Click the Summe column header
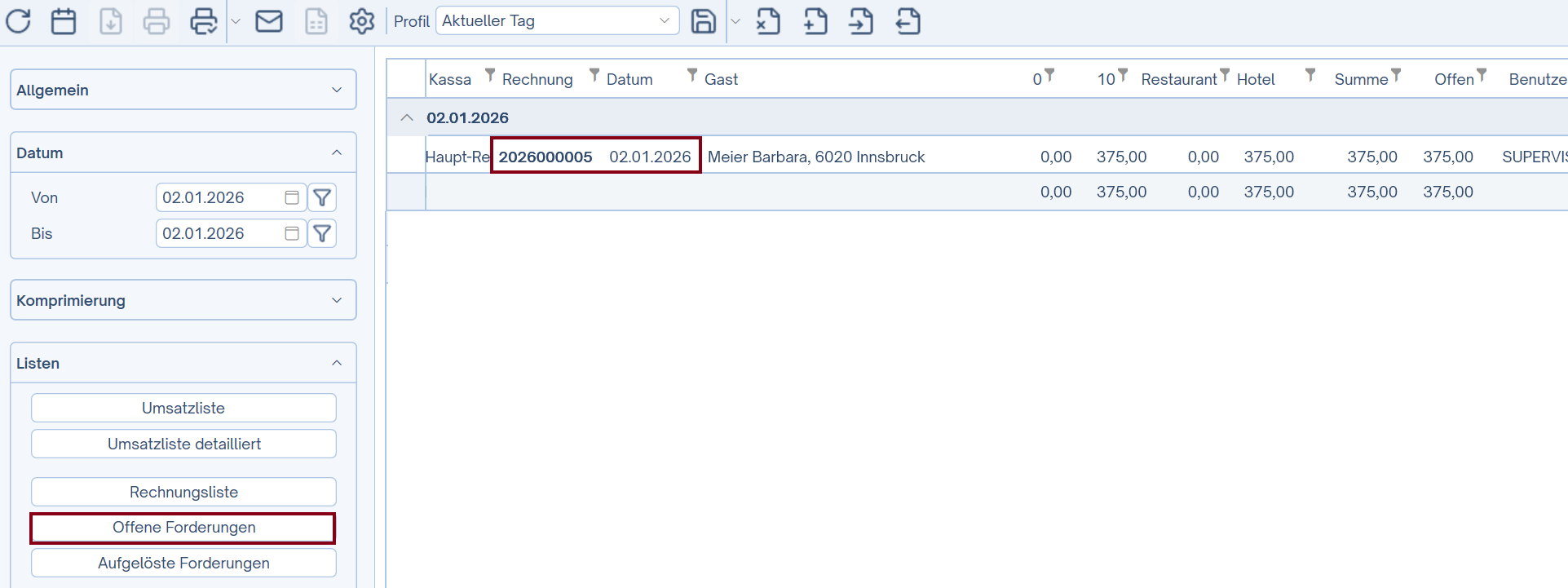Screen dimensions: 1568x588 point(1360,79)
